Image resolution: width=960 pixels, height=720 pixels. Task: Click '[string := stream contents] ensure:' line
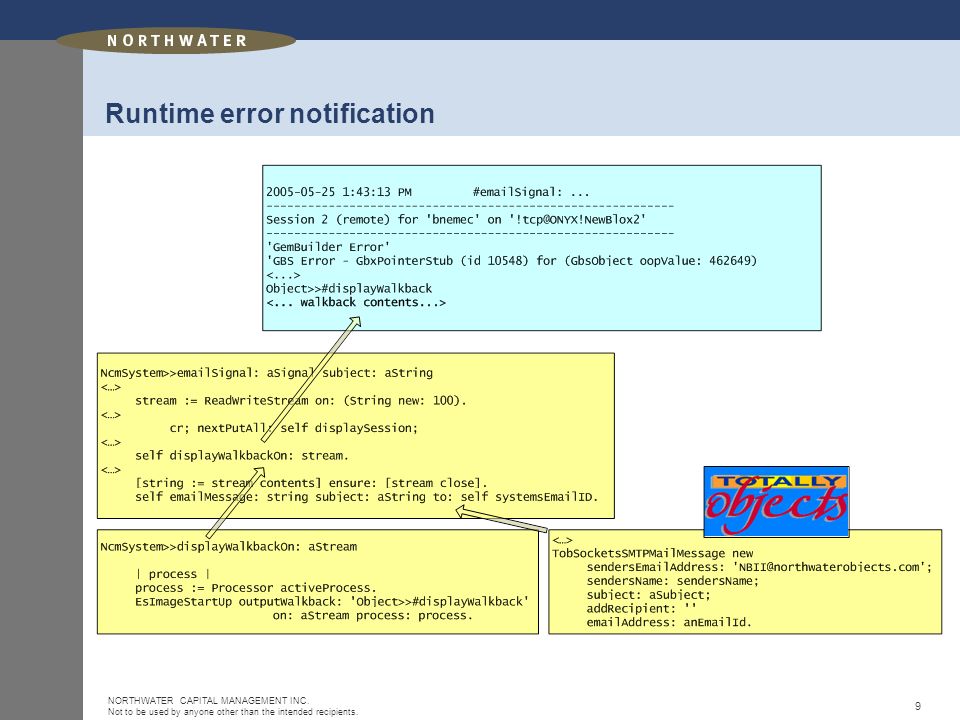coord(311,482)
